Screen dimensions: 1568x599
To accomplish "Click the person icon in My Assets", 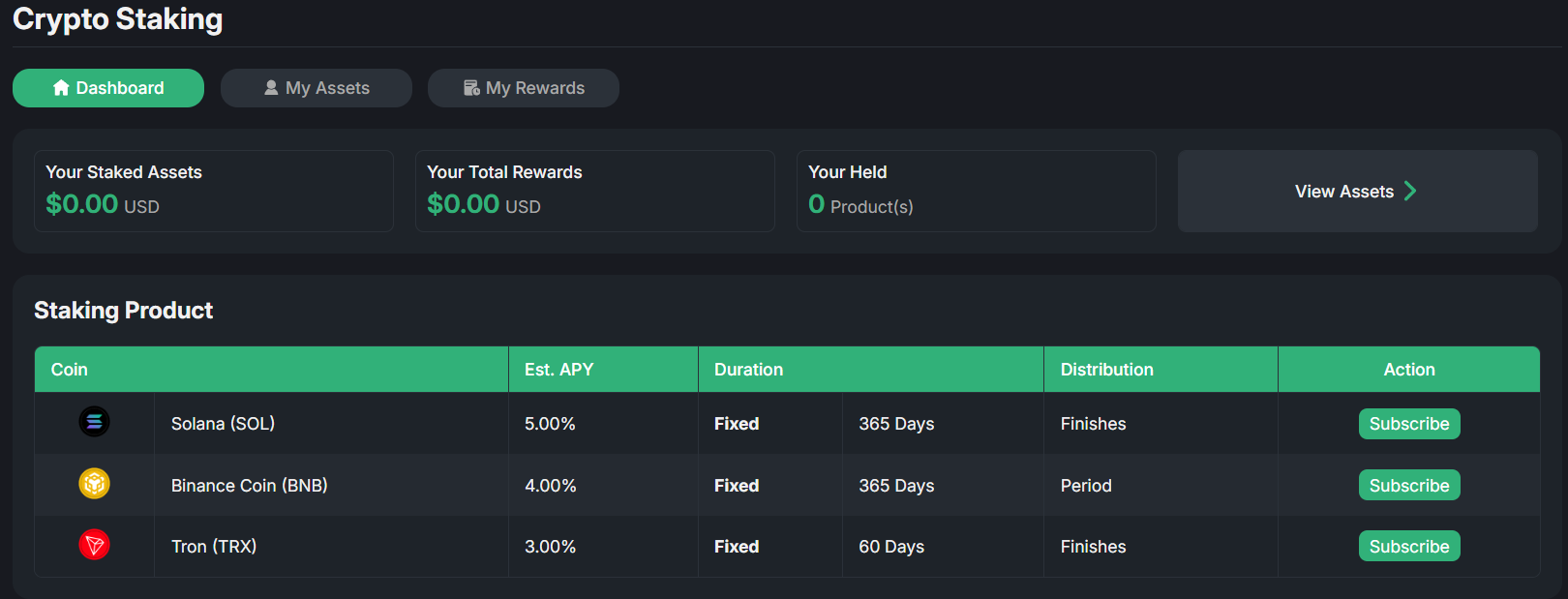I will click(271, 88).
